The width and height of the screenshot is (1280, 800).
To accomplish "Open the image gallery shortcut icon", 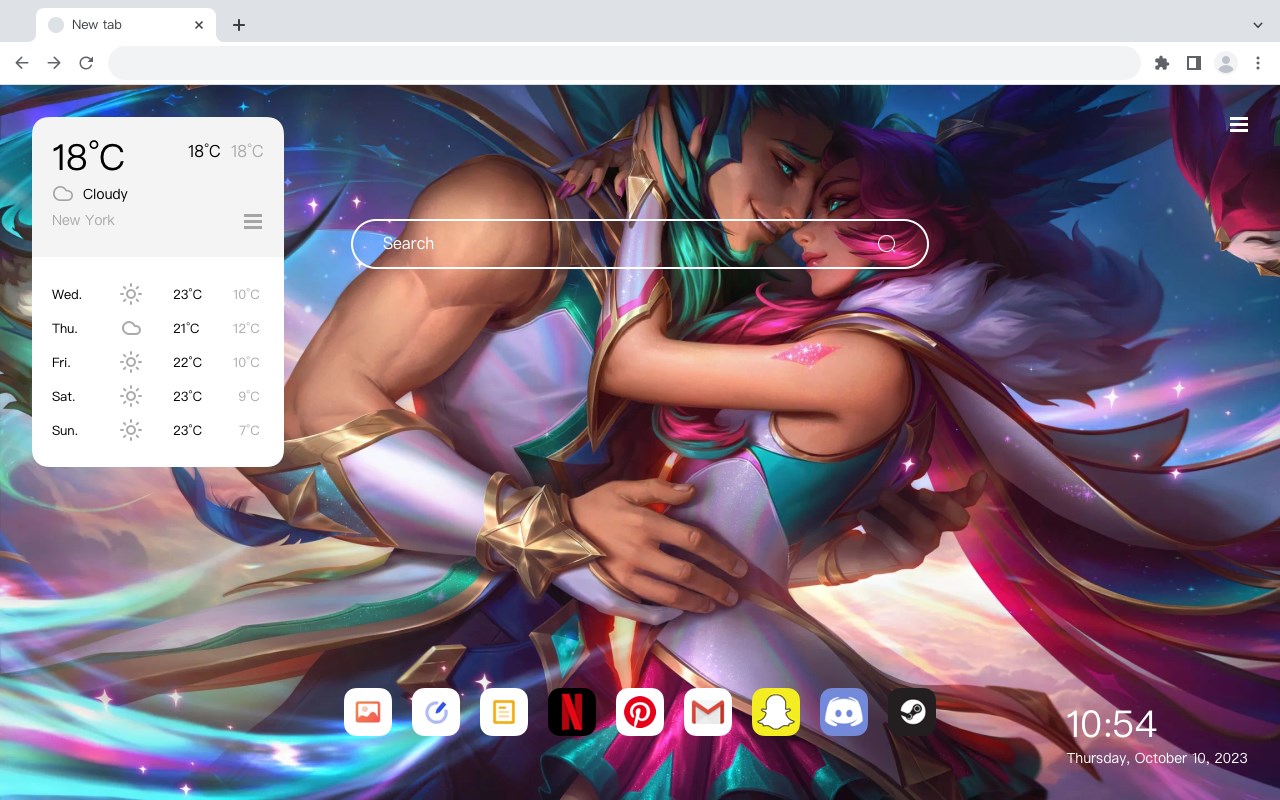I will pos(368,712).
